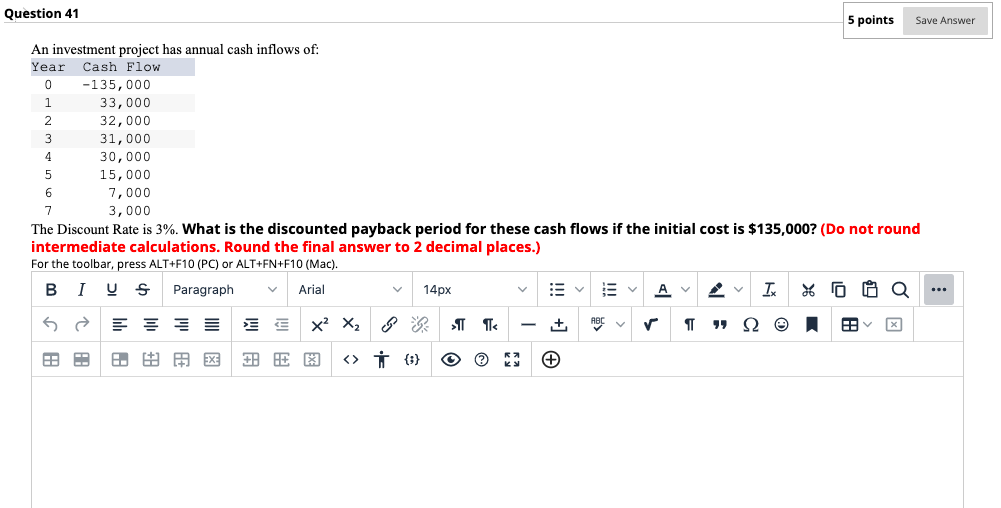Toggle bold formatting
Screen dimensions: 1001x508
pyautogui.click(x=51, y=290)
